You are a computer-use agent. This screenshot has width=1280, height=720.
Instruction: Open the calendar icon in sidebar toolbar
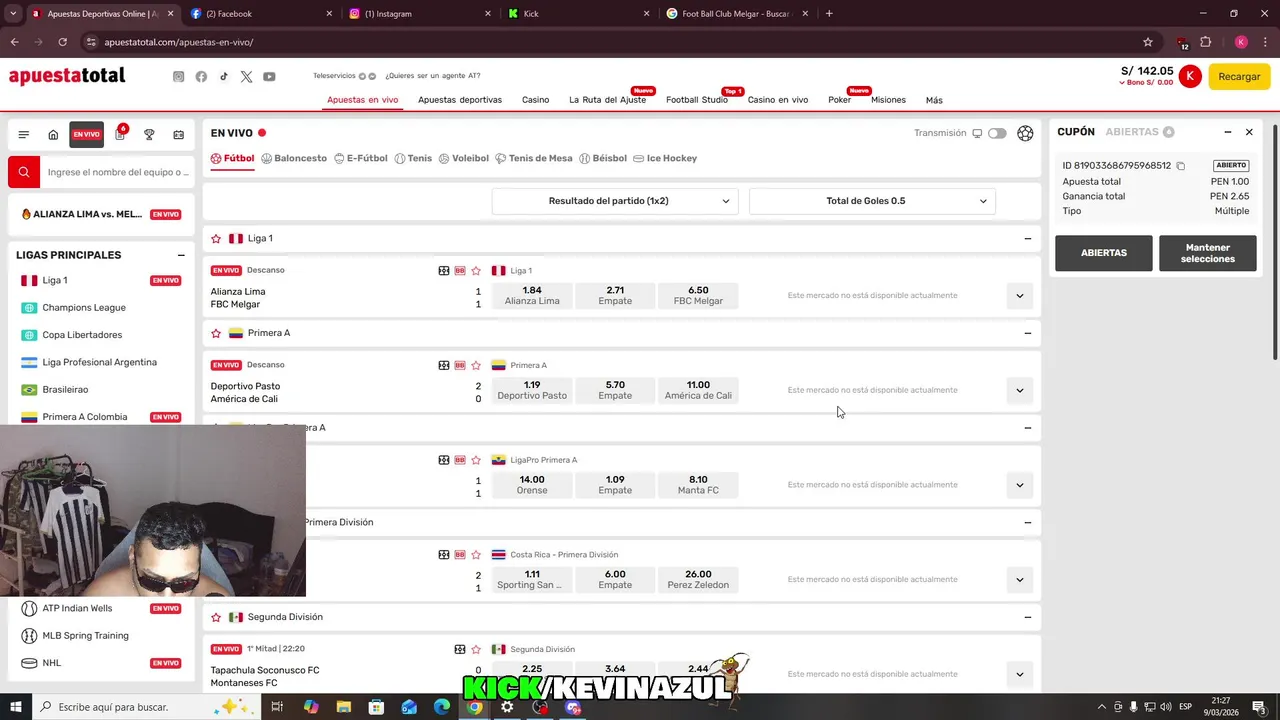(178, 135)
